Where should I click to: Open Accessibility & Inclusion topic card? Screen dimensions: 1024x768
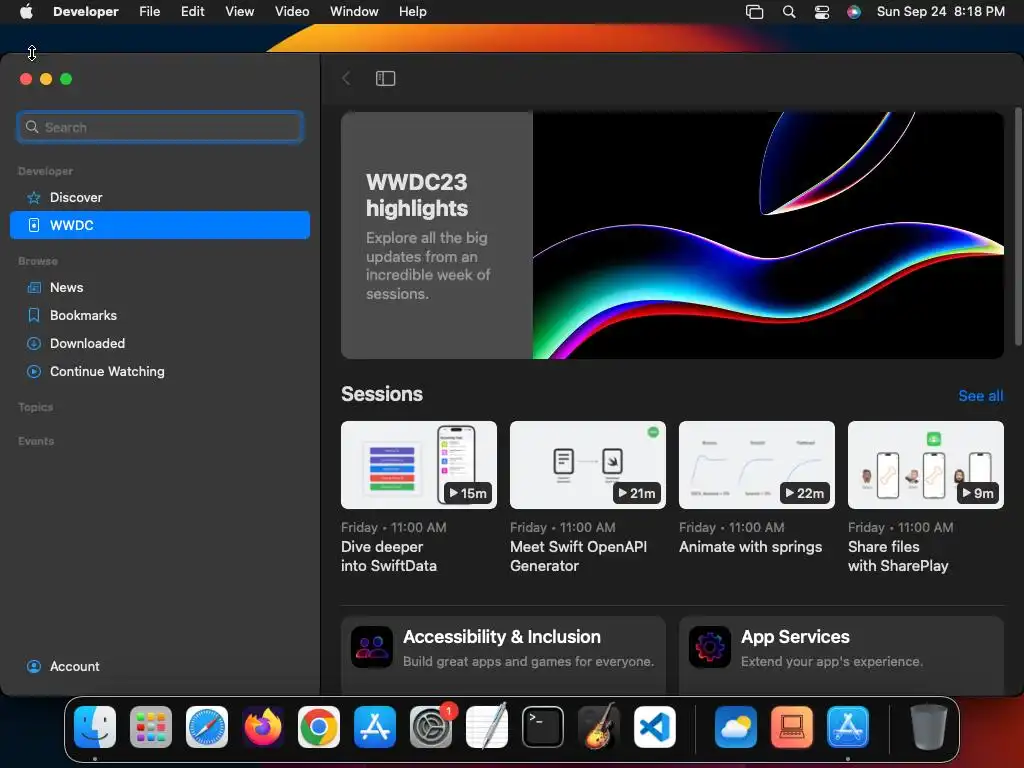click(504, 655)
